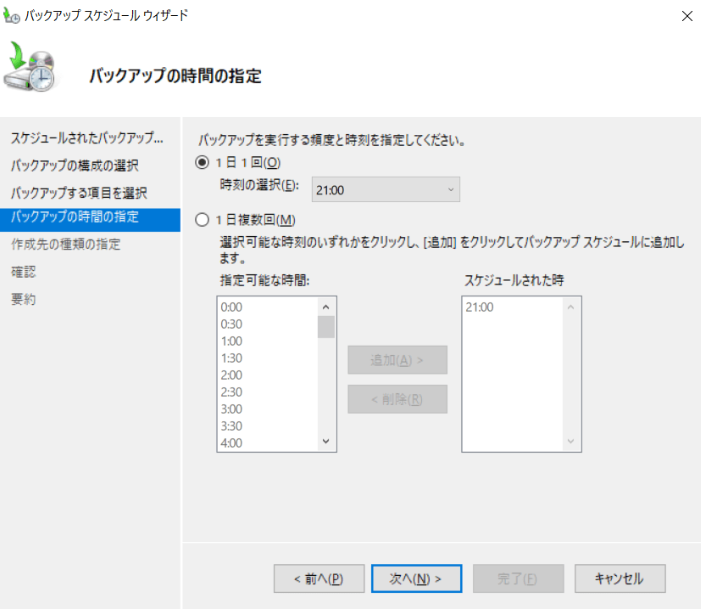Select 1:00 in available times list
Screen dimensions: 701x609
coord(267,341)
